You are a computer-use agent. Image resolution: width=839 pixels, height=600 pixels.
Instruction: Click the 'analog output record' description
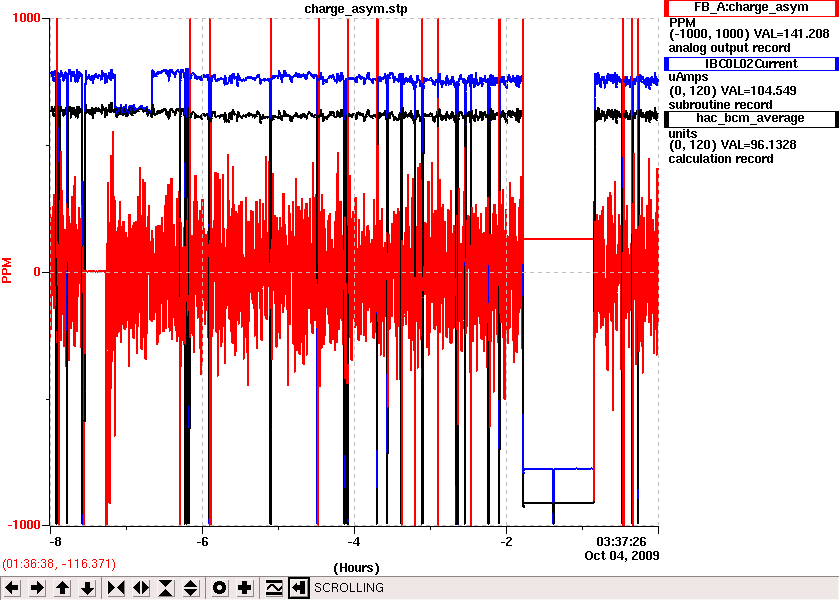pyautogui.click(x=729, y=48)
